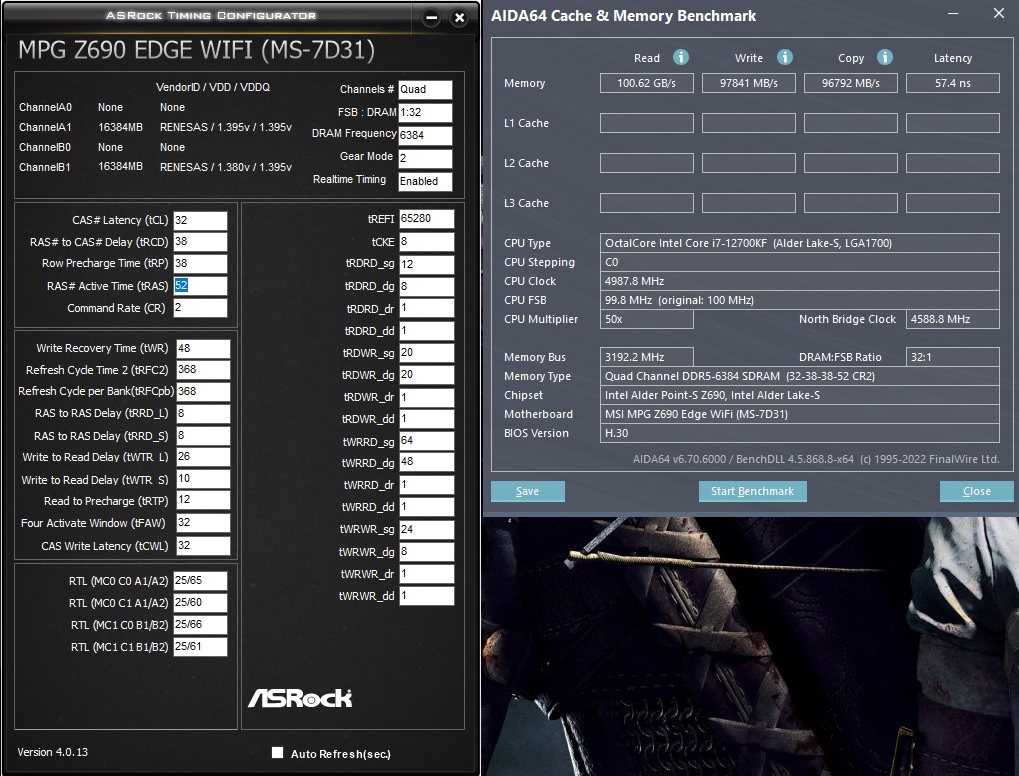This screenshot has width=1019, height=776.
Task: Click the Memory Read result 100.62 GB/s
Action: [x=647, y=83]
